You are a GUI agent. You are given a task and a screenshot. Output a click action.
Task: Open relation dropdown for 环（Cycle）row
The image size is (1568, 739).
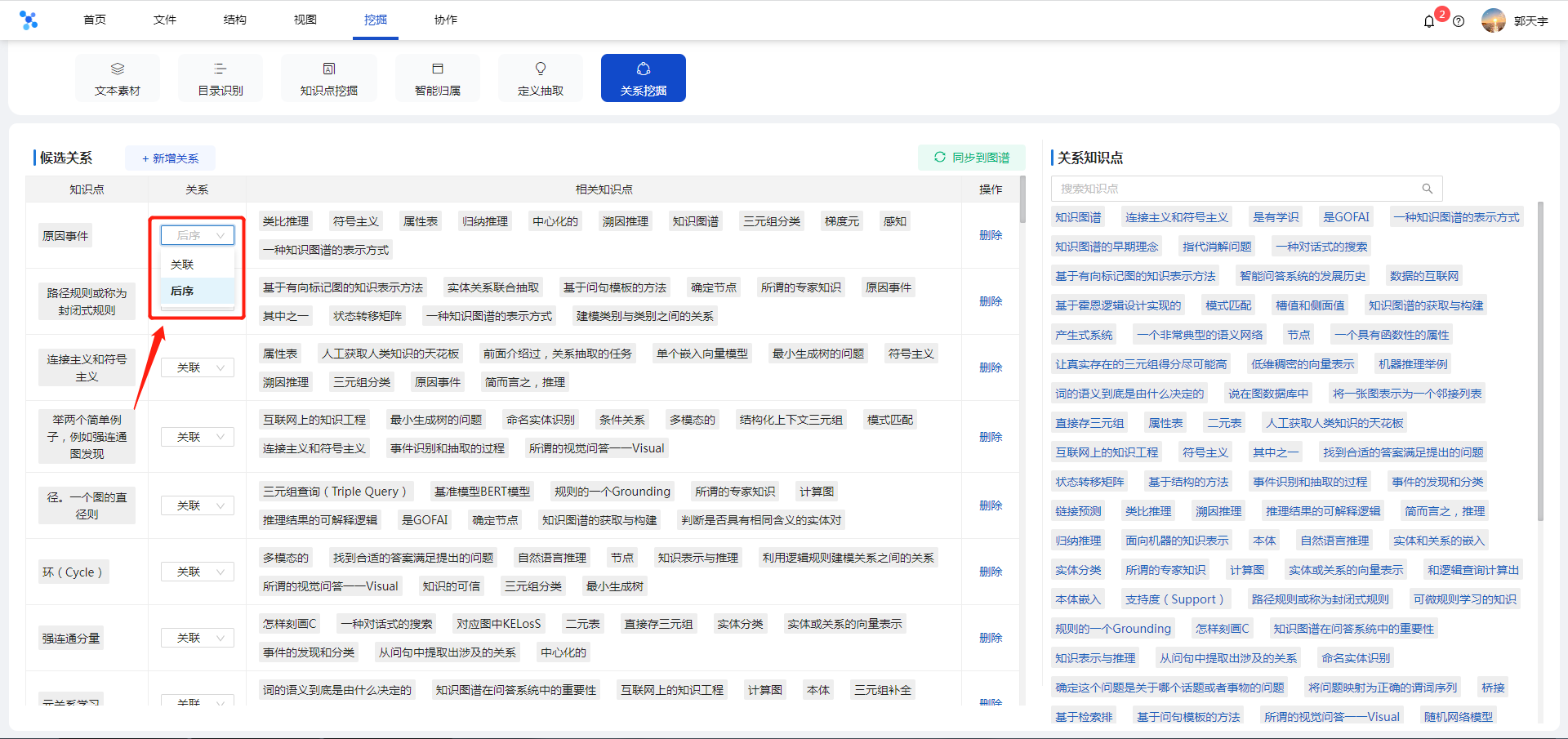pos(198,572)
